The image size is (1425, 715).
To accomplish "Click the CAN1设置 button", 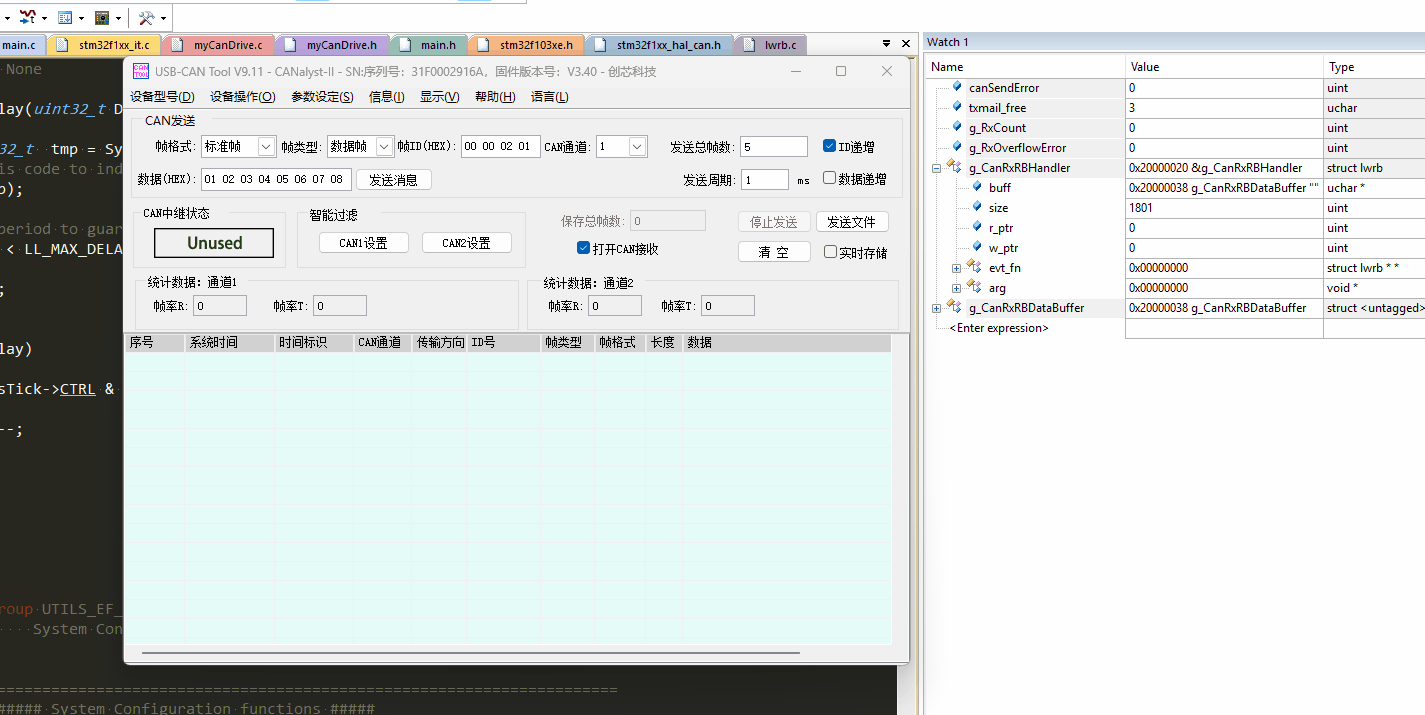I will (363, 243).
